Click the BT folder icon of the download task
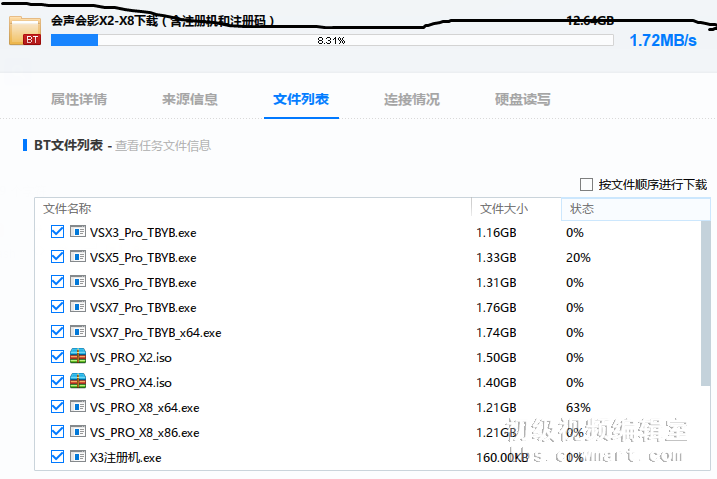Screen dimensions: 717x479 pos(25,31)
